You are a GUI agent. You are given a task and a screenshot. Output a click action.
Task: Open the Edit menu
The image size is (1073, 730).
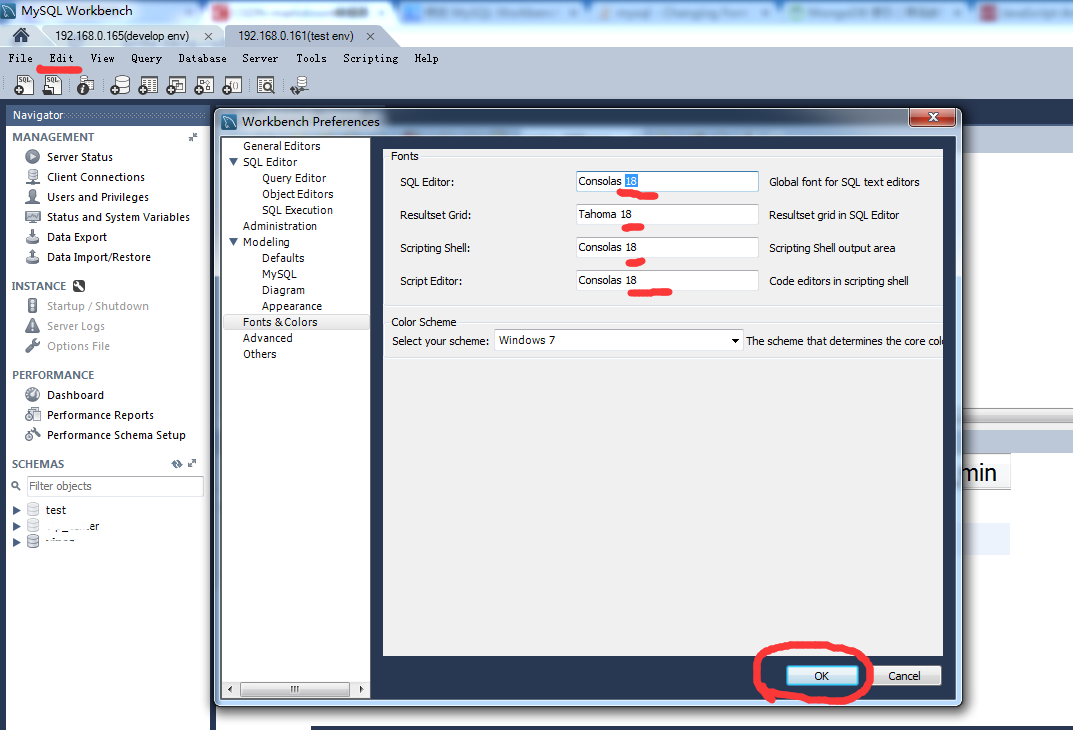pyautogui.click(x=61, y=58)
